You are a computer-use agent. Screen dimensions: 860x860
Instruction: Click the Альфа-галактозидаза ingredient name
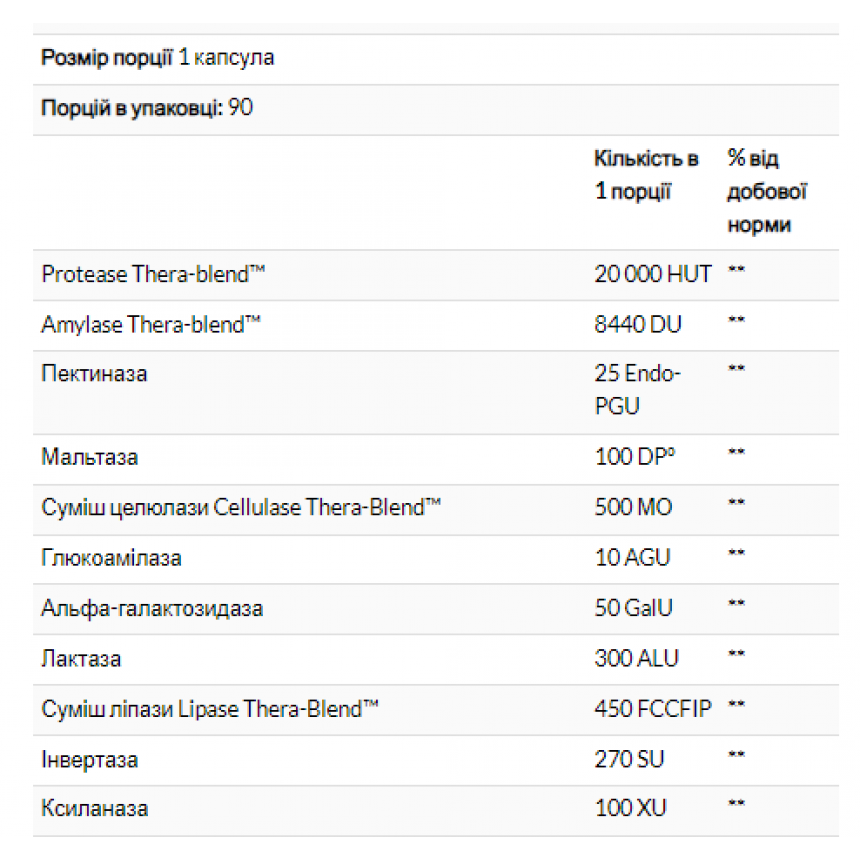click(152, 608)
